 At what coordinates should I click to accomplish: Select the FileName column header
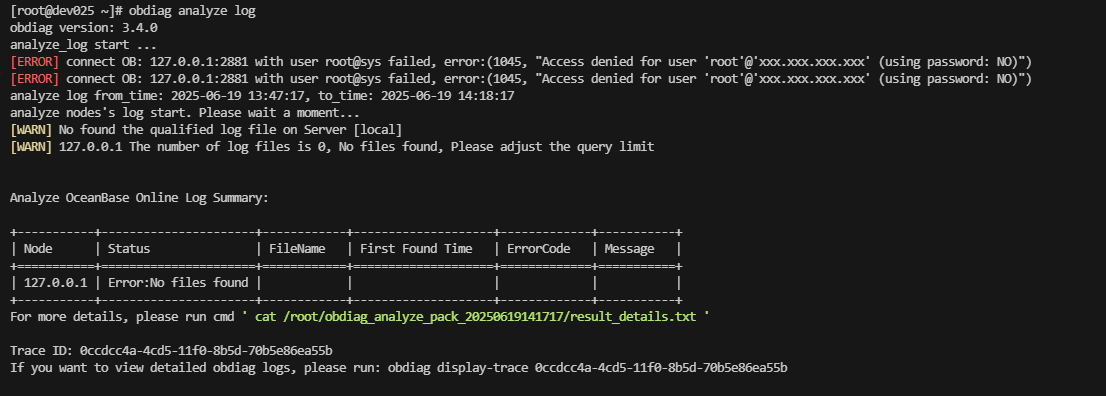(297, 248)
